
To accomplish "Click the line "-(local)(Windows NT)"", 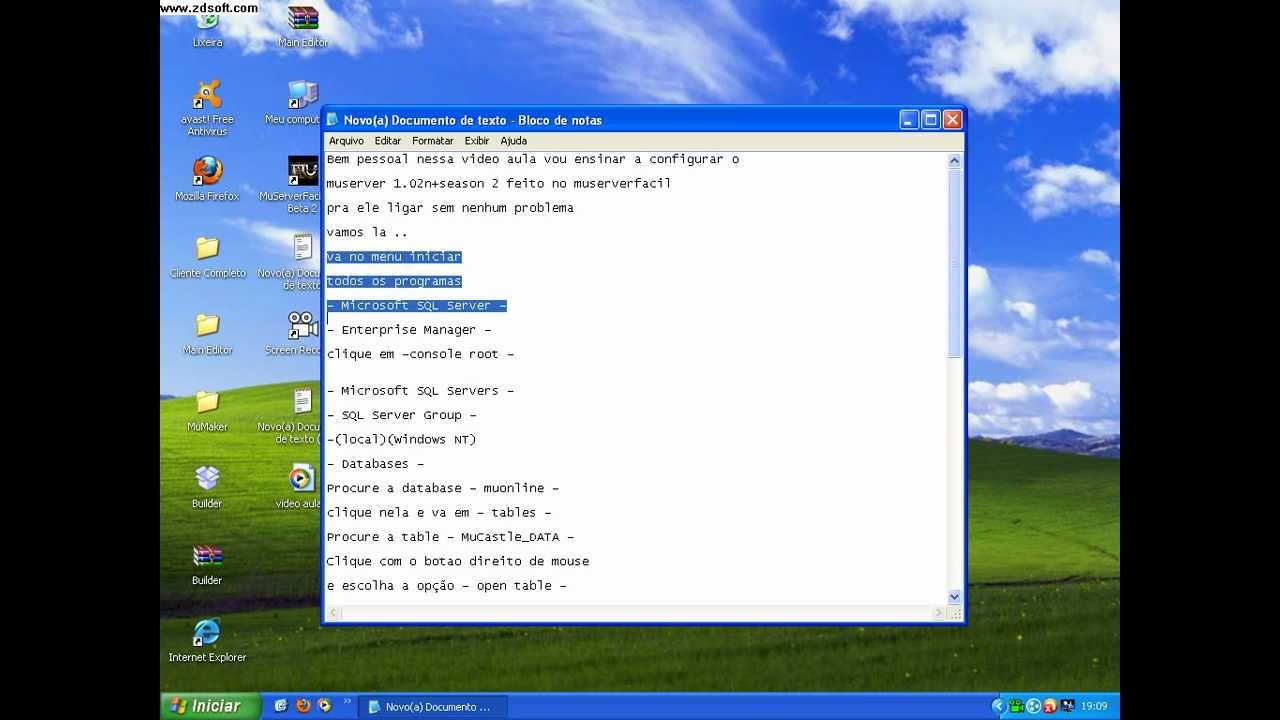I will click(x=401, y=439).
